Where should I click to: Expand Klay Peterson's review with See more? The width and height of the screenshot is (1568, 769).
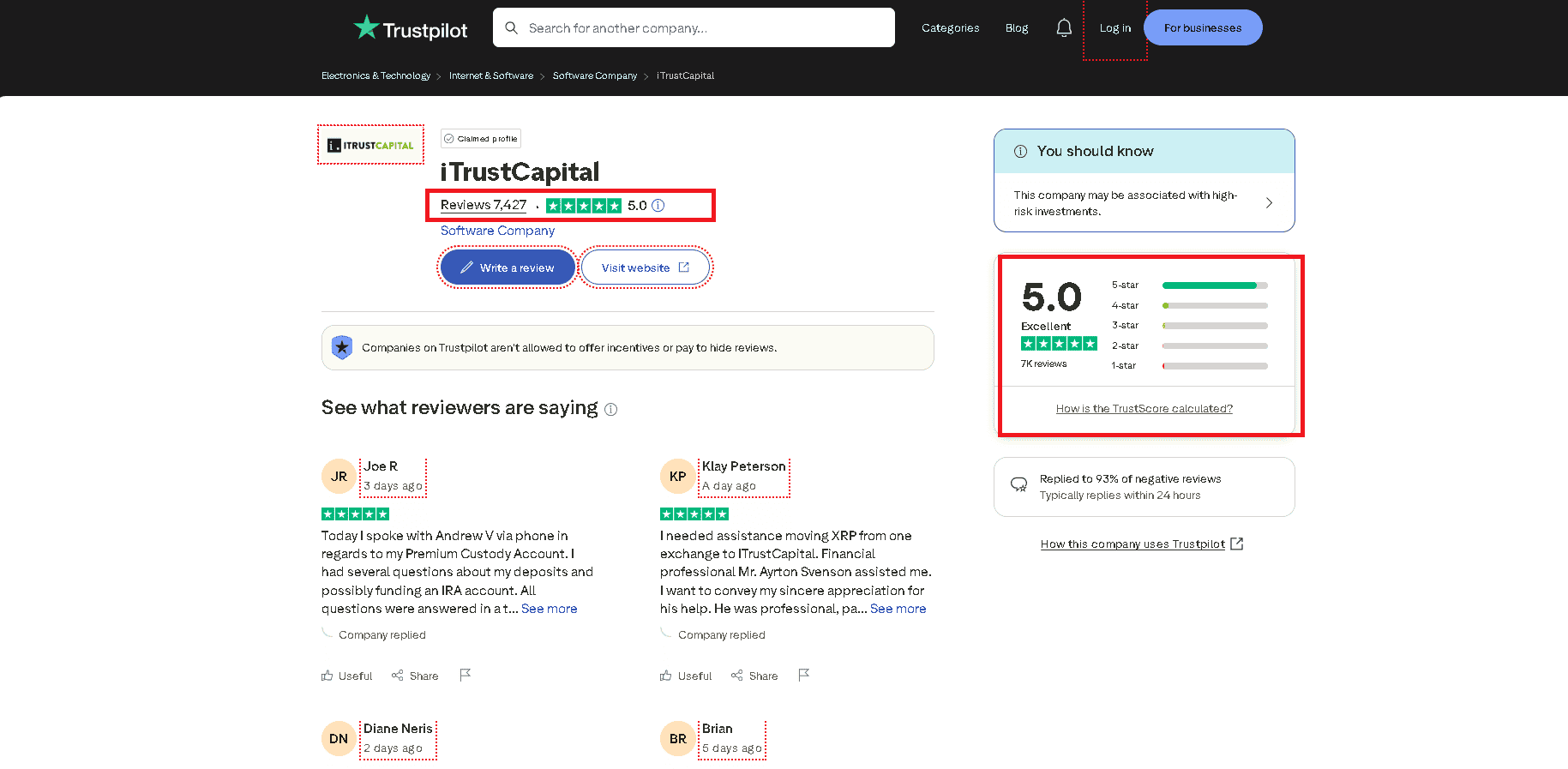(898, 609)
